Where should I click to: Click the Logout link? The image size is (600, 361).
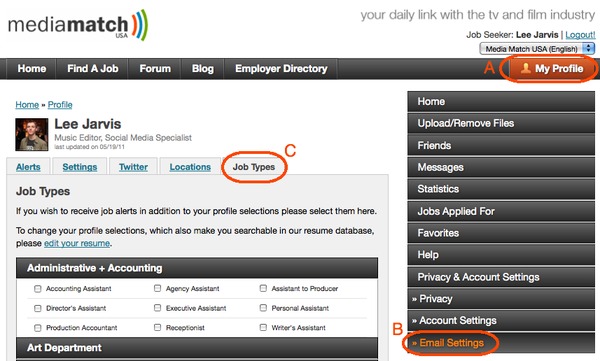pyautogui.click(x=580, y=35)
